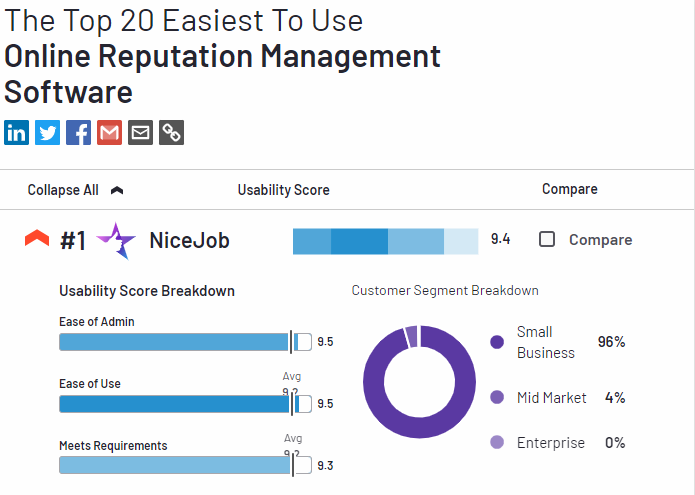This screenshot has width=695, height=495.
Task: Check the NiceJob Compare checkbox
Action: pos(547,239)
